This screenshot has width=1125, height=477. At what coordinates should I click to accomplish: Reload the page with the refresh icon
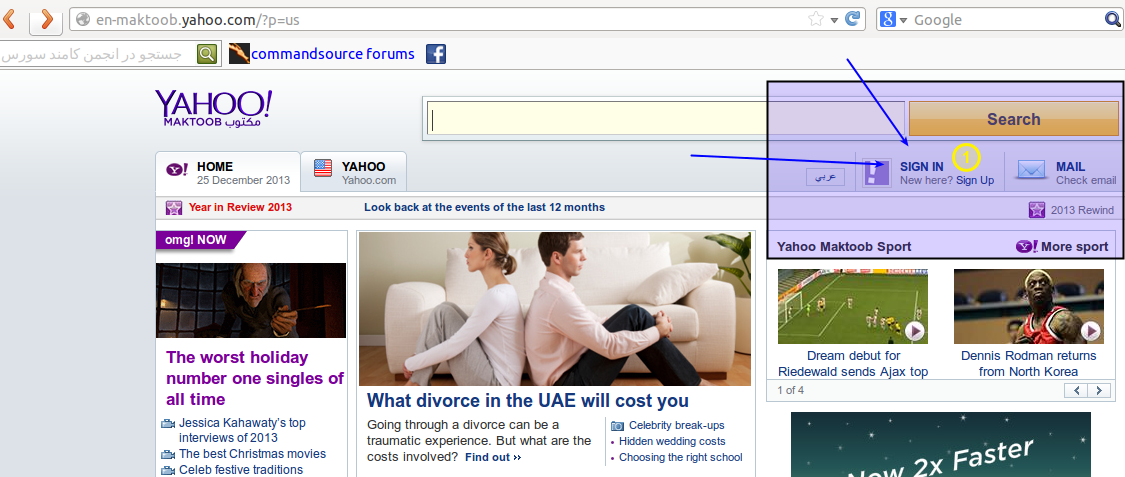[853, 19]
